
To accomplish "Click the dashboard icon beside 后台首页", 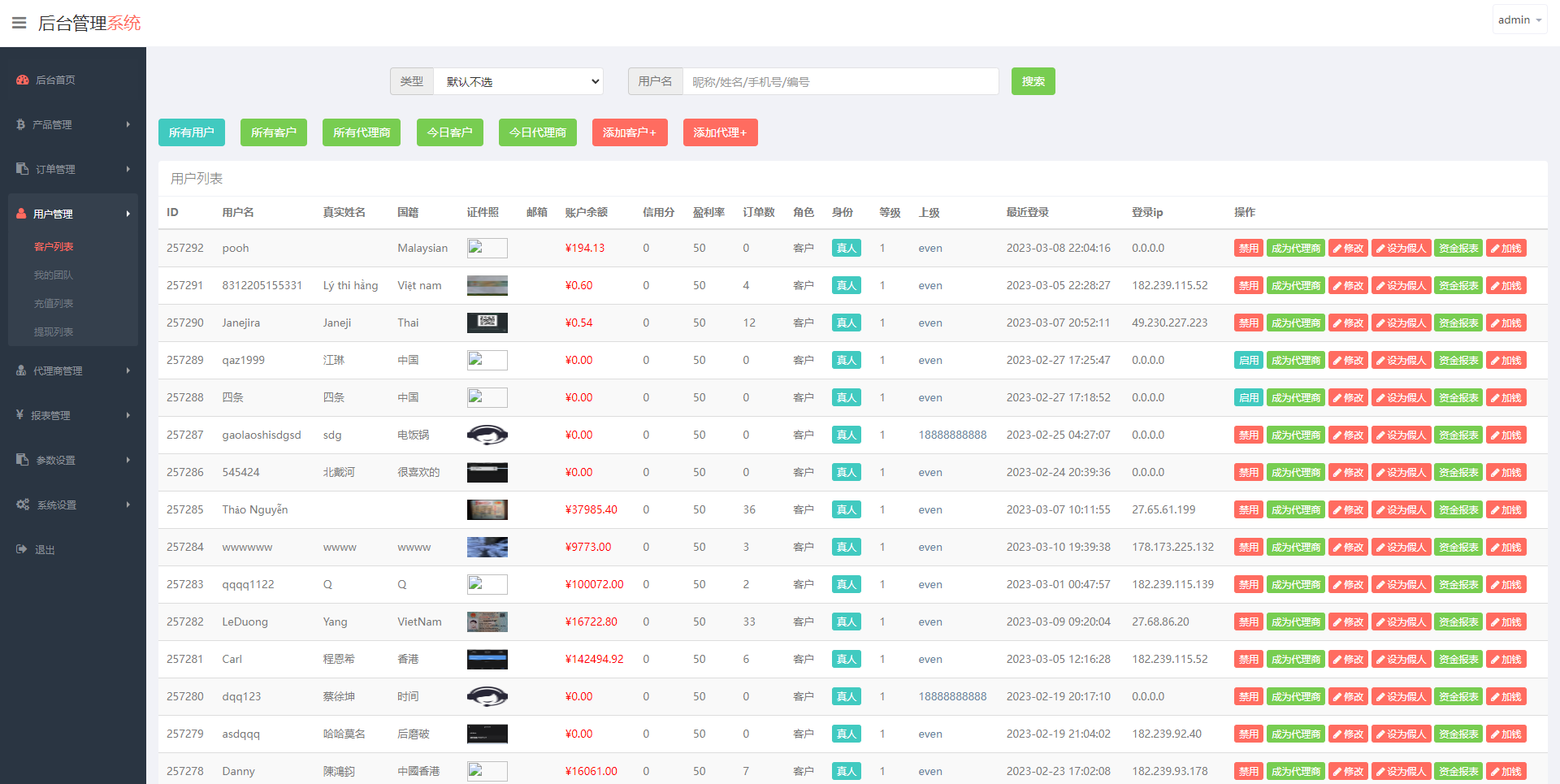I will (x=23, y=80).
